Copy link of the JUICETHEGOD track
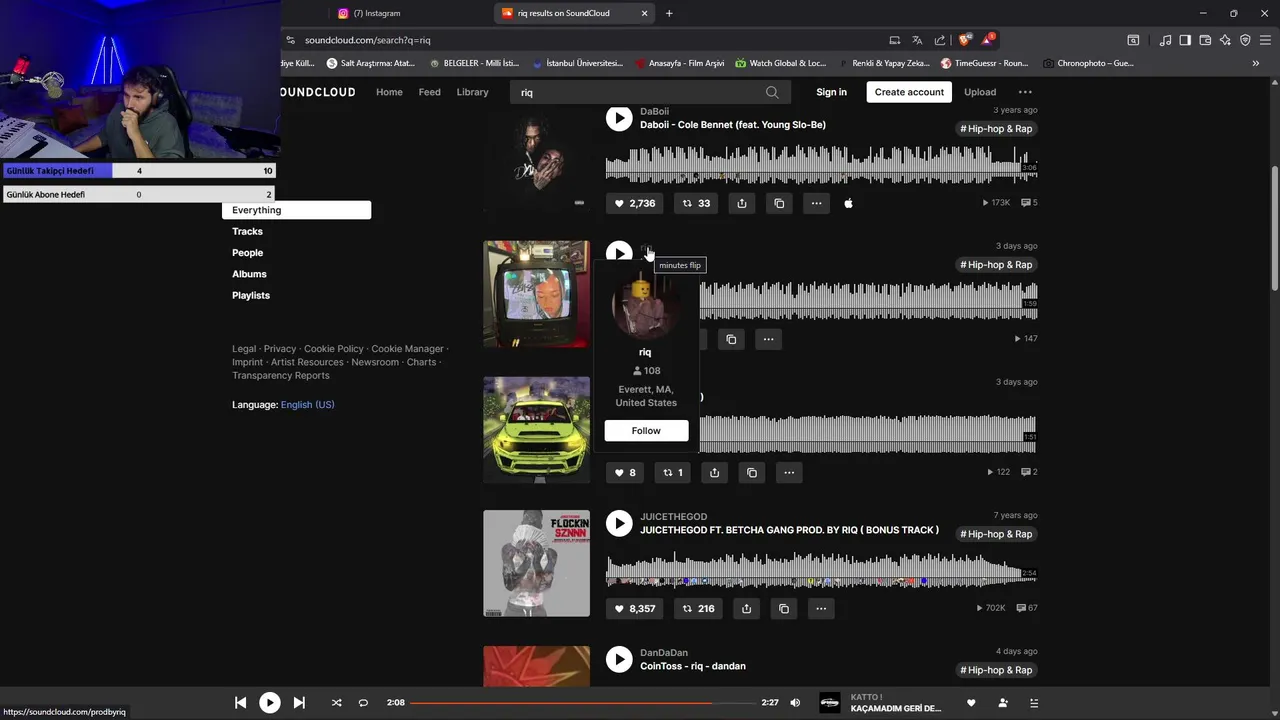The image size is (1280, 720). (x=784, y=608)
